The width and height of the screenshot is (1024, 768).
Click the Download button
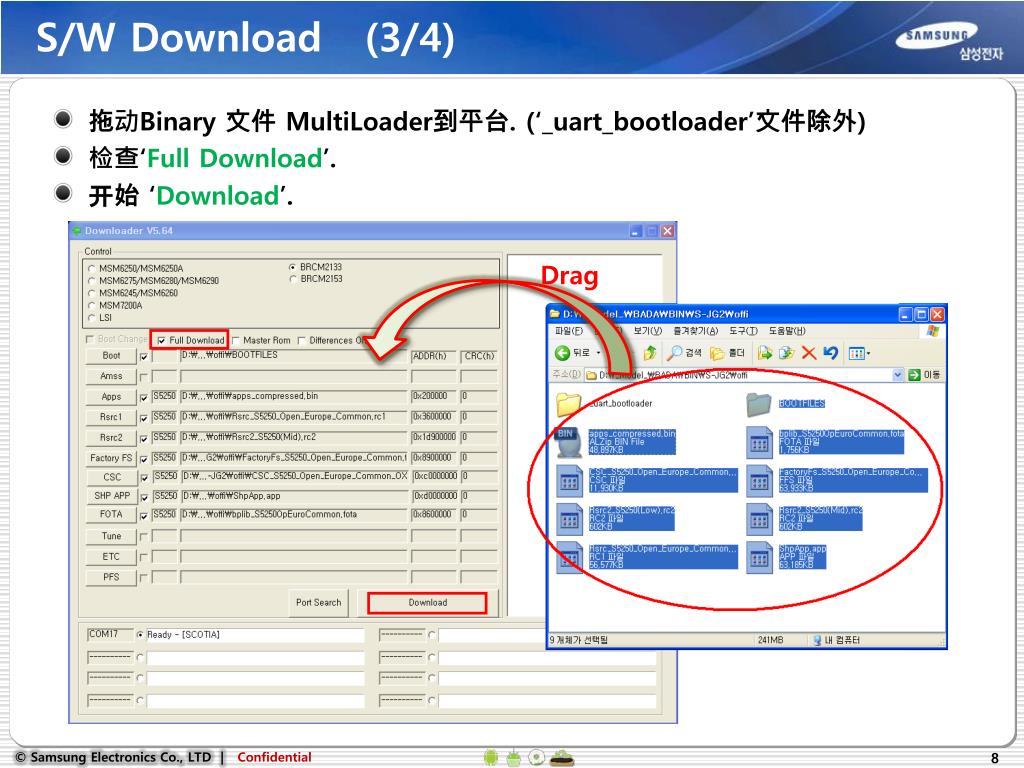click(x=428, y=603)
